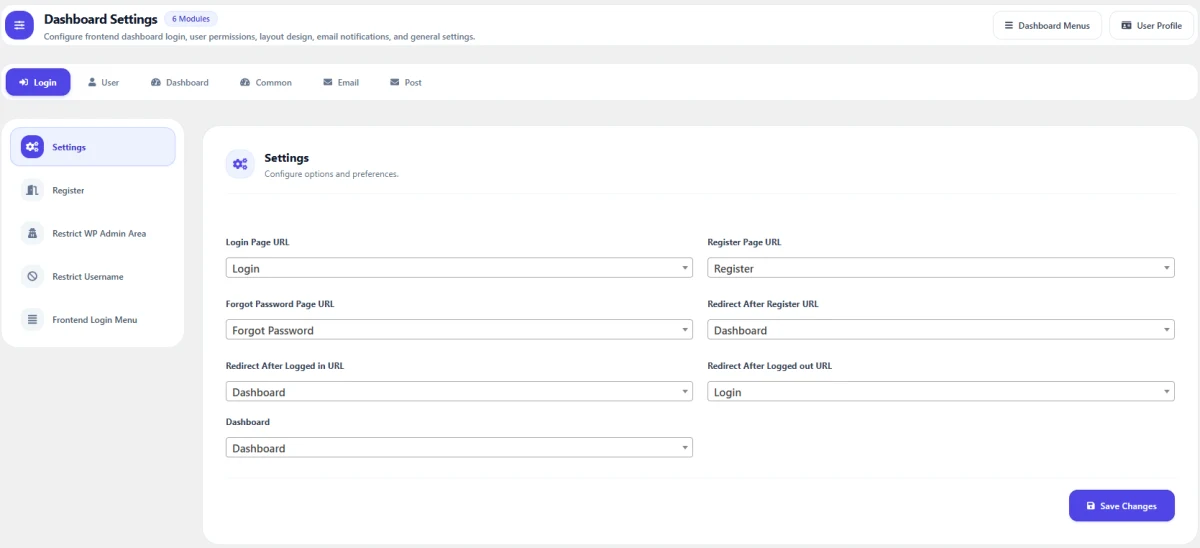Open the Login Page URL dropdown
Image resolution: width=1200 pixels, height=548 pixels.
point(459,268)
